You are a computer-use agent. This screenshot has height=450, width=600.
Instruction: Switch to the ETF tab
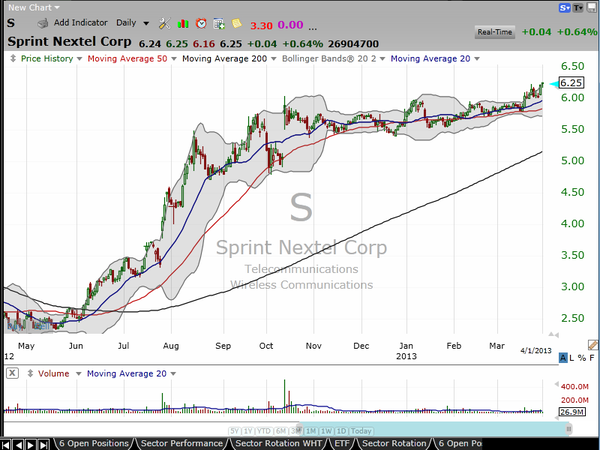click(x=342, y=443)
